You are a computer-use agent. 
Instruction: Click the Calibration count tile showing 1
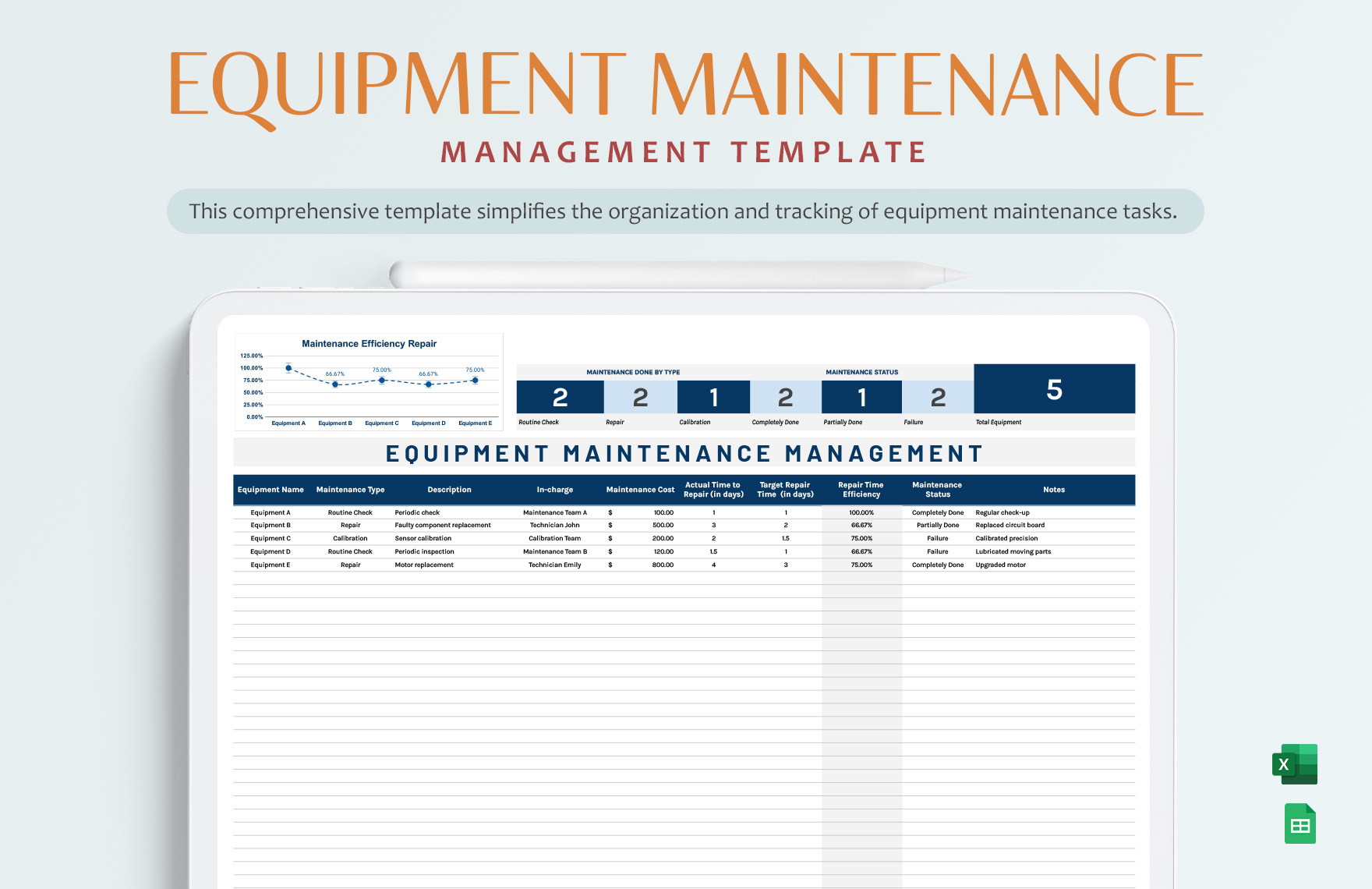713,396
